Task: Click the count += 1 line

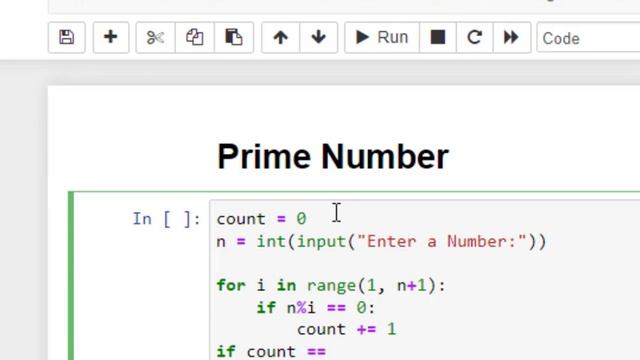Action: coord(347,329)
